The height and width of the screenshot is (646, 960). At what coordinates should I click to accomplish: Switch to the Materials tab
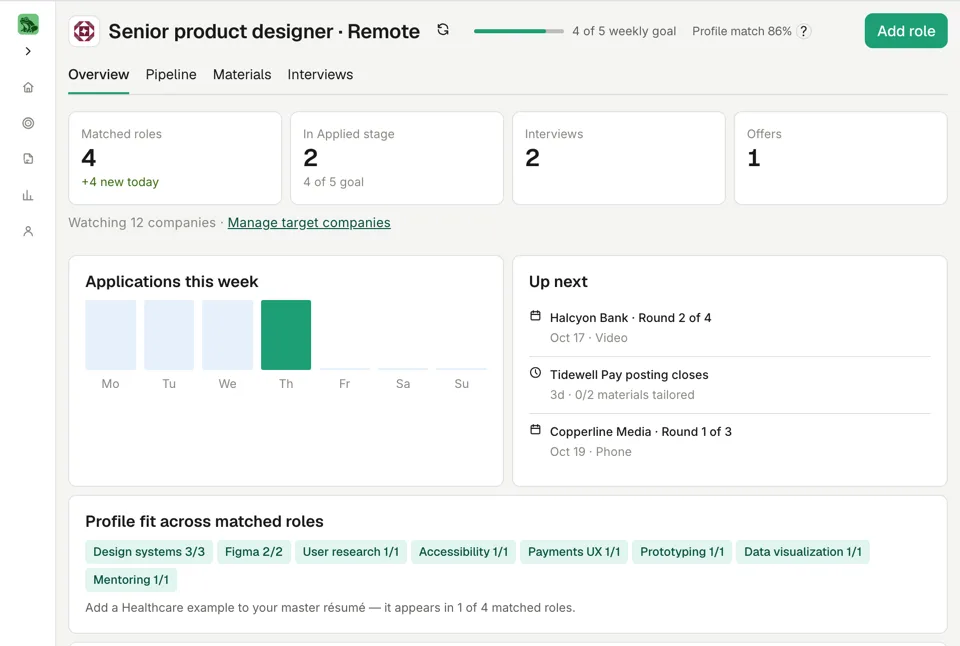coord(242,75)
